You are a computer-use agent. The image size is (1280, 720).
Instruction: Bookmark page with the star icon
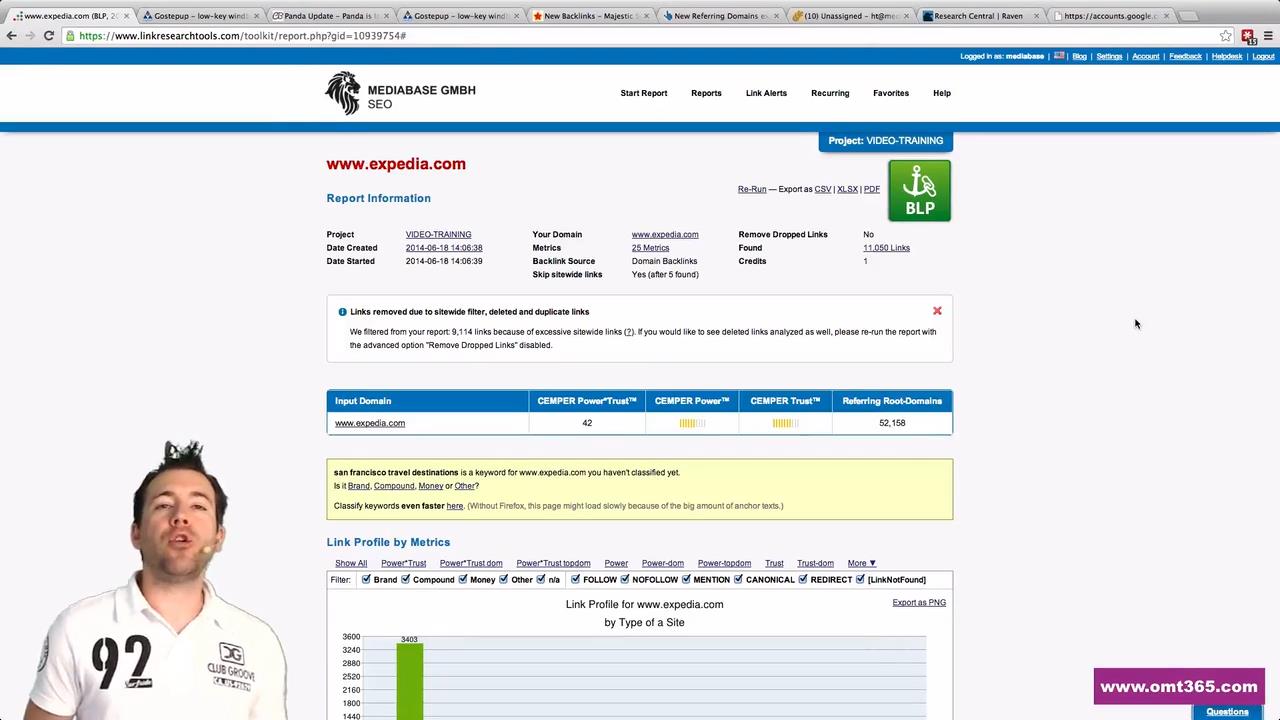click(1225, 36)
